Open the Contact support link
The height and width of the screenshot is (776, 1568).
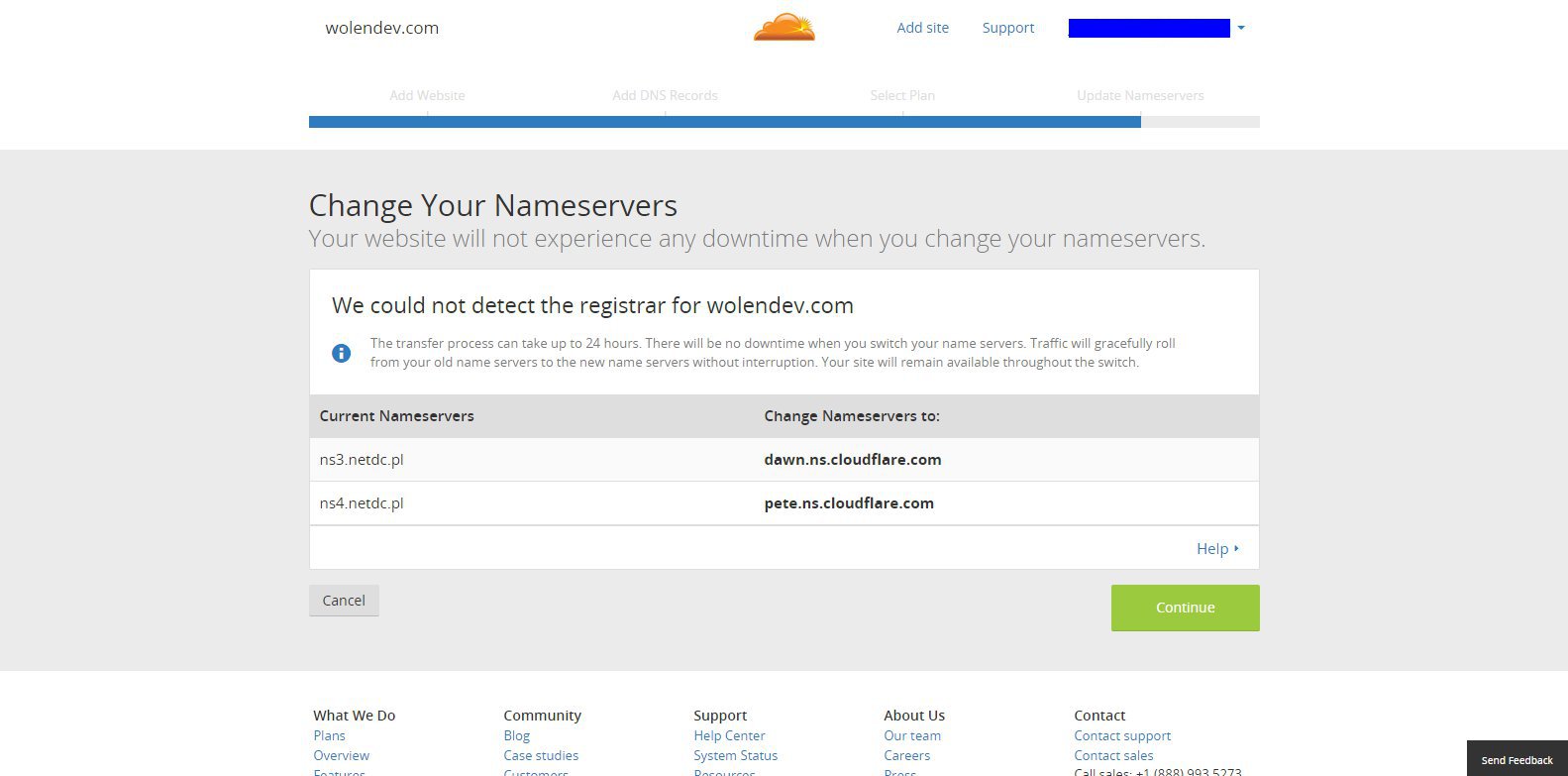[x=1122, y=735]
